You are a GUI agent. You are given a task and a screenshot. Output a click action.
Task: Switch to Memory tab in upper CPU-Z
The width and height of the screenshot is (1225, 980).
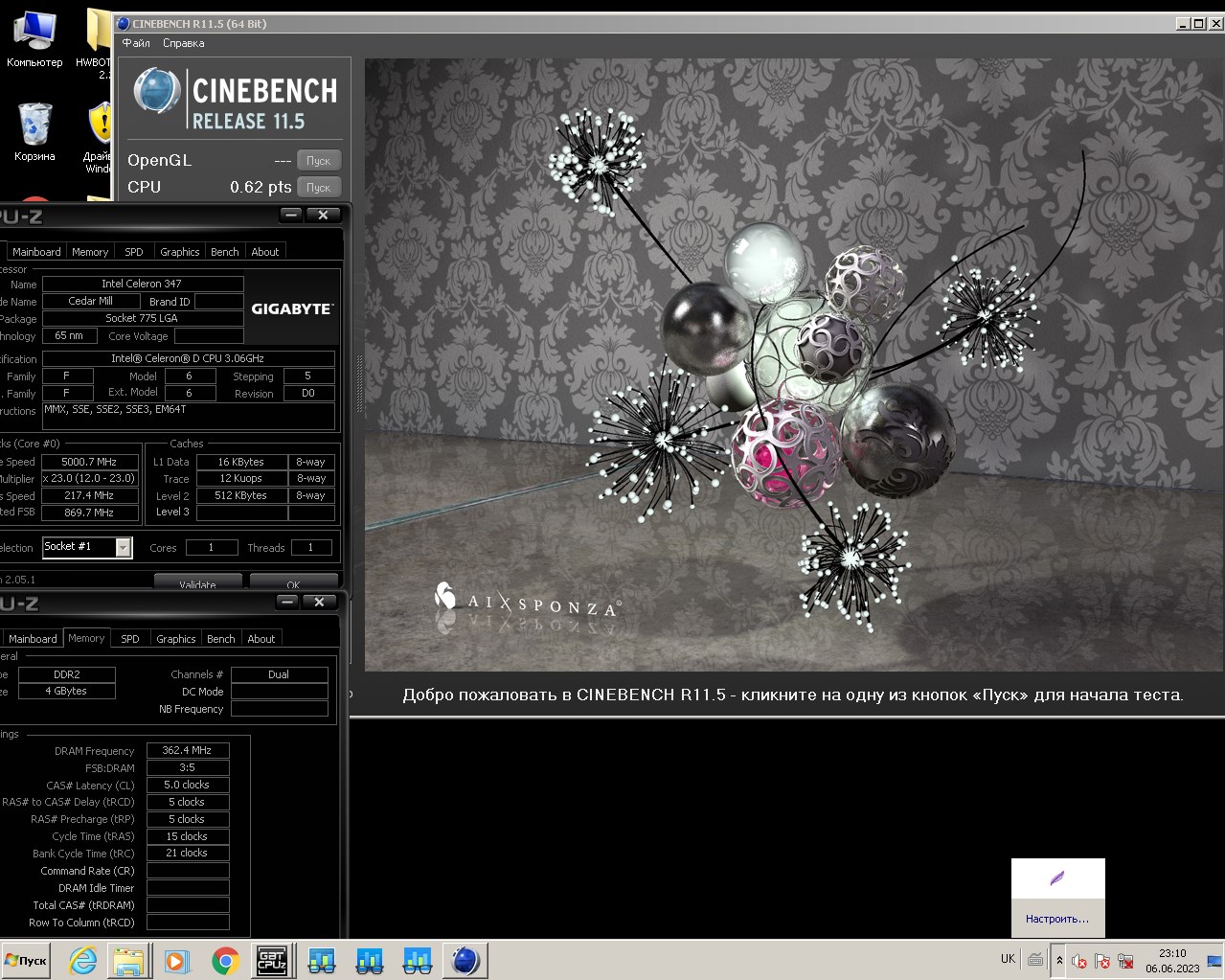(90, 252)
